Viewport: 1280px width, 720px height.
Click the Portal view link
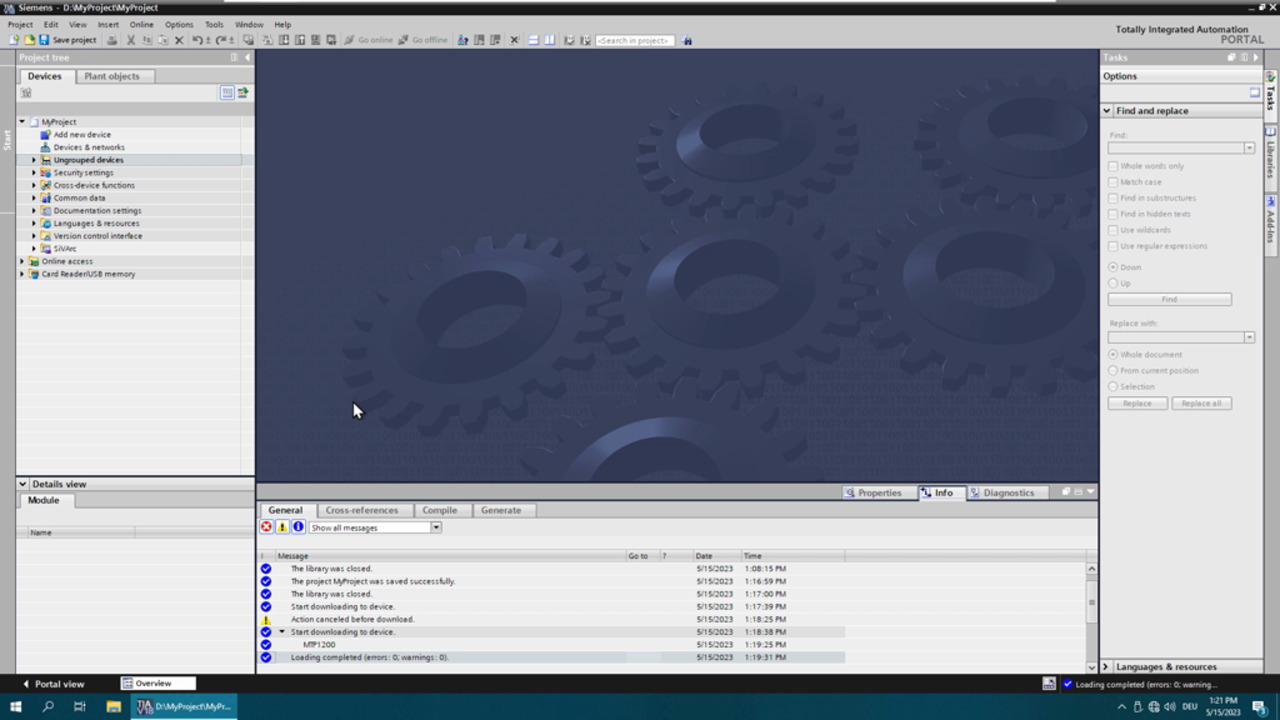click(59, 684)
